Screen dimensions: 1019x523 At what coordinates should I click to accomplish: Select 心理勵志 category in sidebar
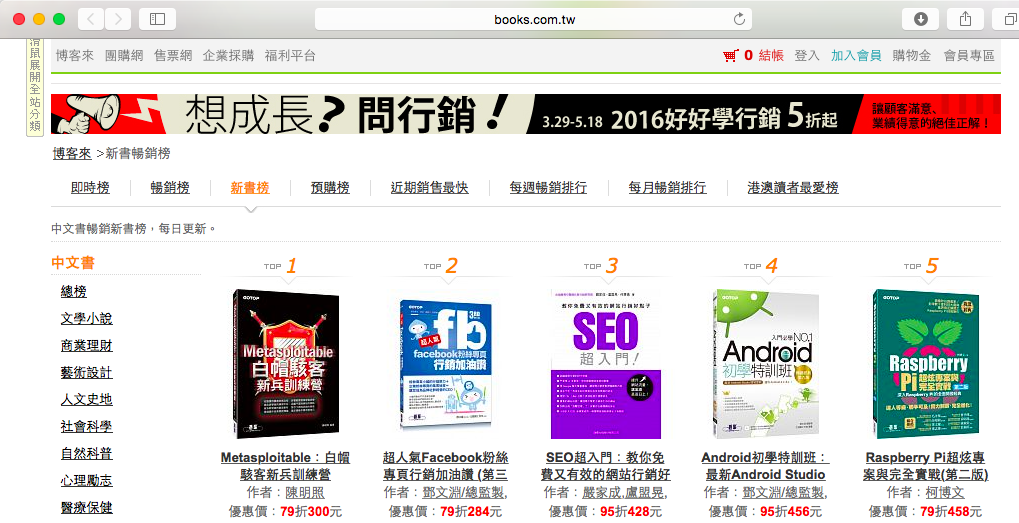tap(86, 481)
